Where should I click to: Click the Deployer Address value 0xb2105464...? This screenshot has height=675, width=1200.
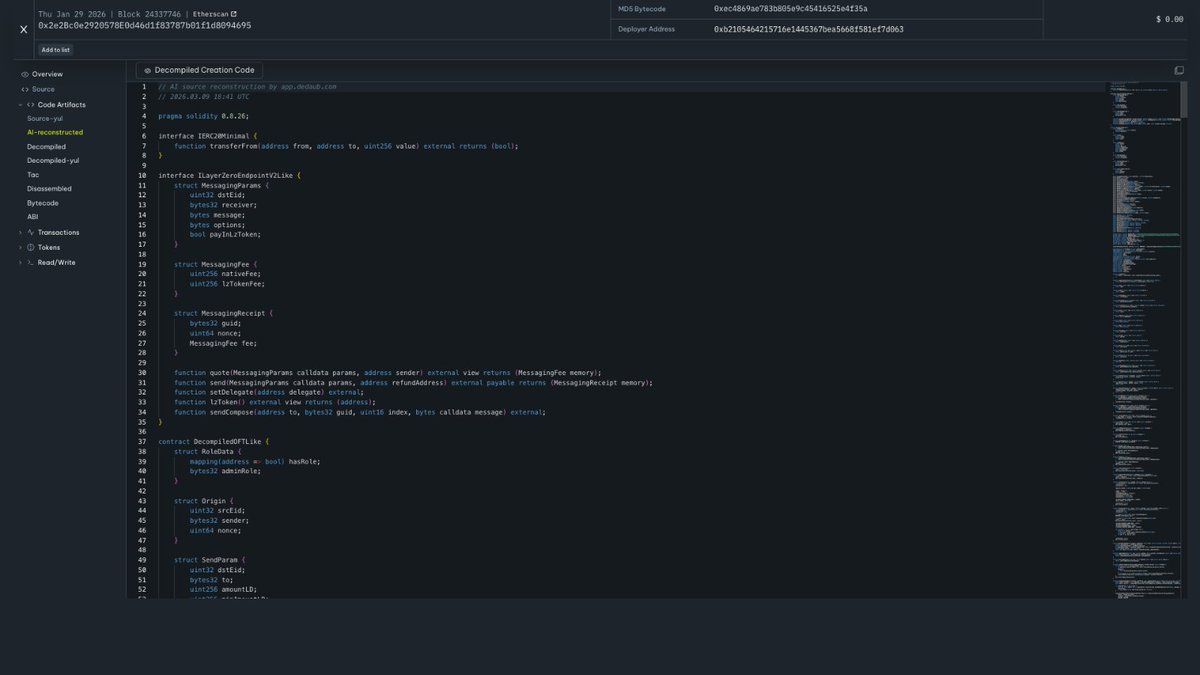point(809,29)
